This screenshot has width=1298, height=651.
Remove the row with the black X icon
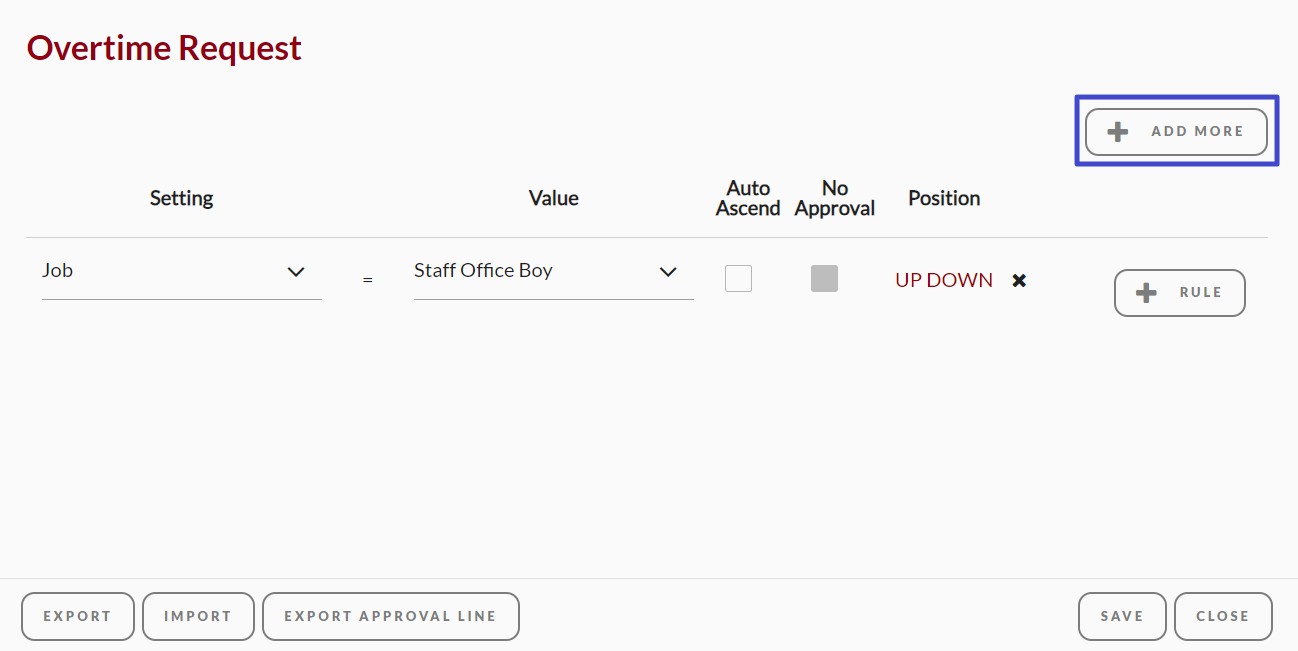click(x=1019, y=281)
